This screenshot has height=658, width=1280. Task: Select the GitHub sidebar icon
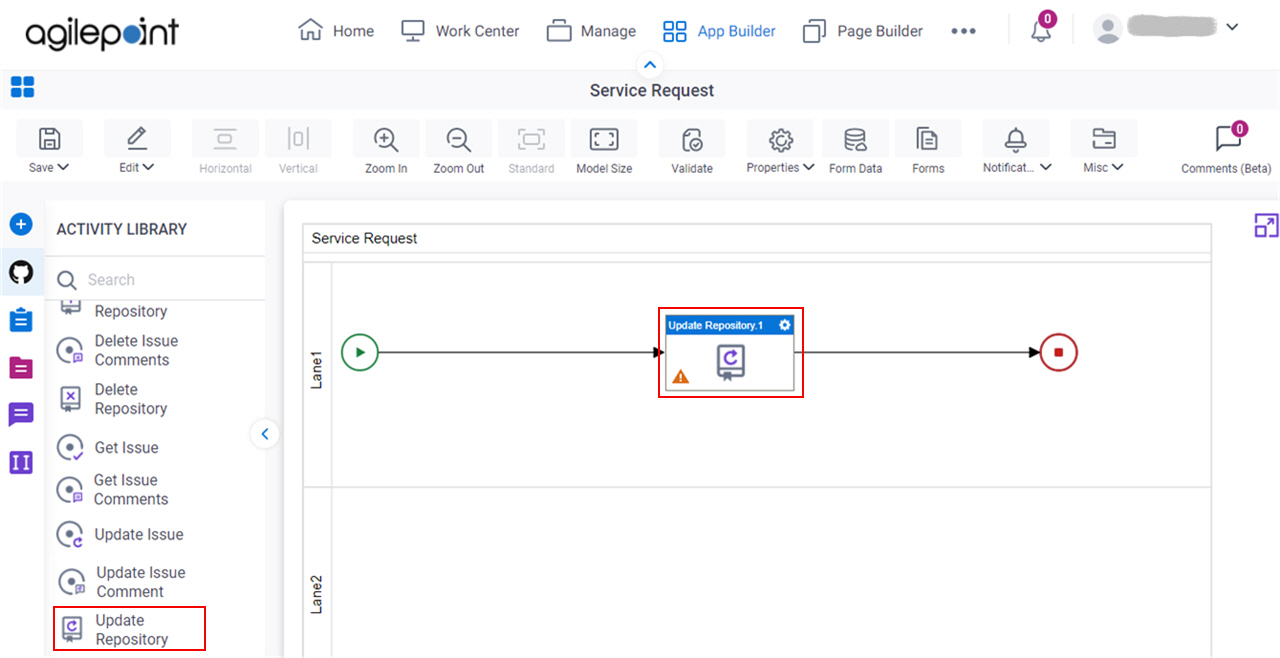coord(21,272)
